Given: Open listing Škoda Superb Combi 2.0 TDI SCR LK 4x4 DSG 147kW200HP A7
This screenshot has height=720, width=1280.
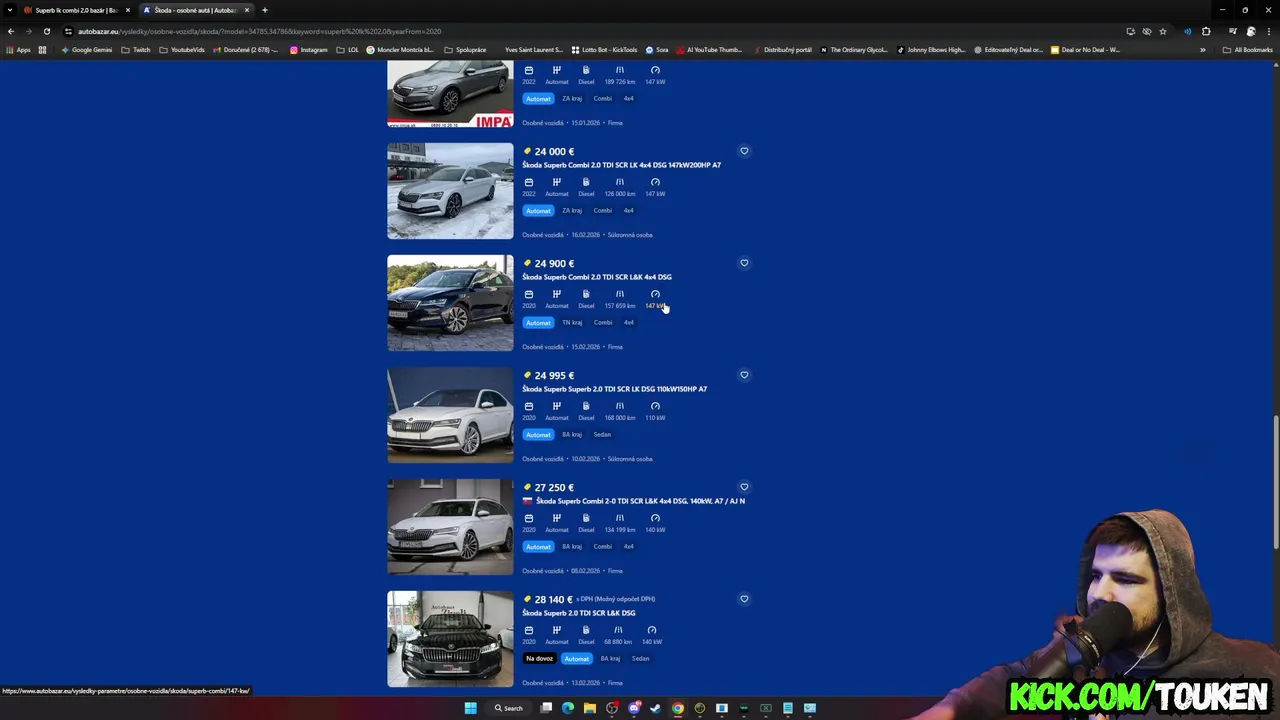Looking at the screenshot, I should (x=621, y=165).
